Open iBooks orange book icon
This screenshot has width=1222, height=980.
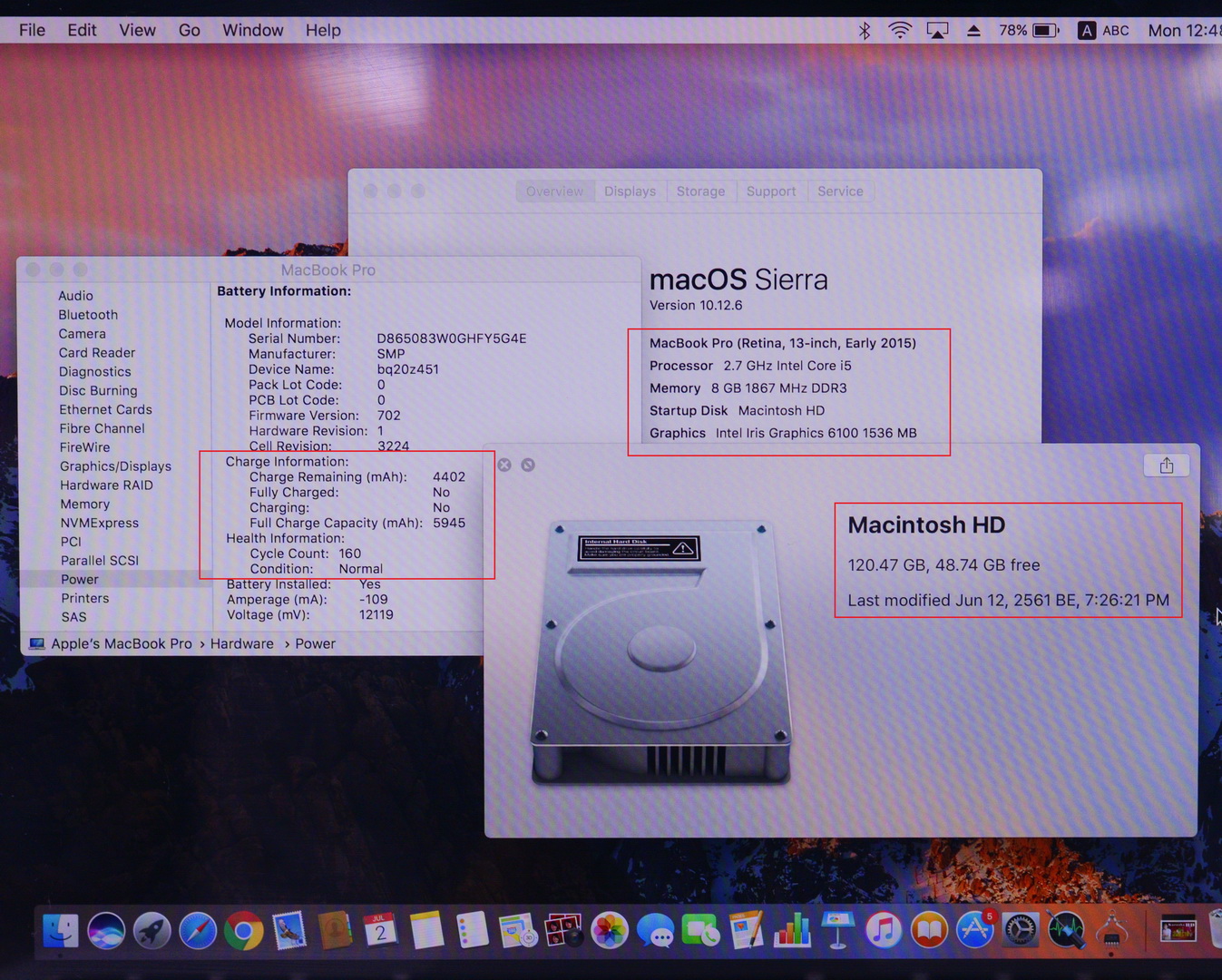tap(929, 931)
